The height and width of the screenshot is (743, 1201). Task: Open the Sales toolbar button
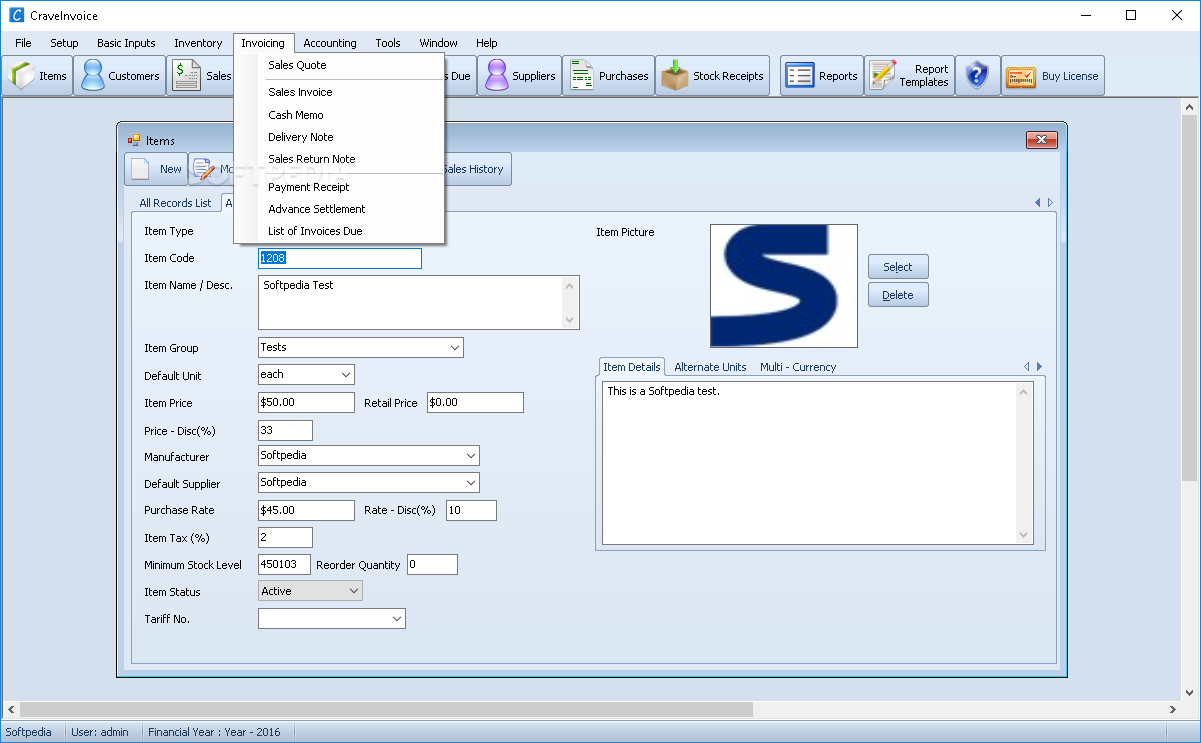point(199,76)
